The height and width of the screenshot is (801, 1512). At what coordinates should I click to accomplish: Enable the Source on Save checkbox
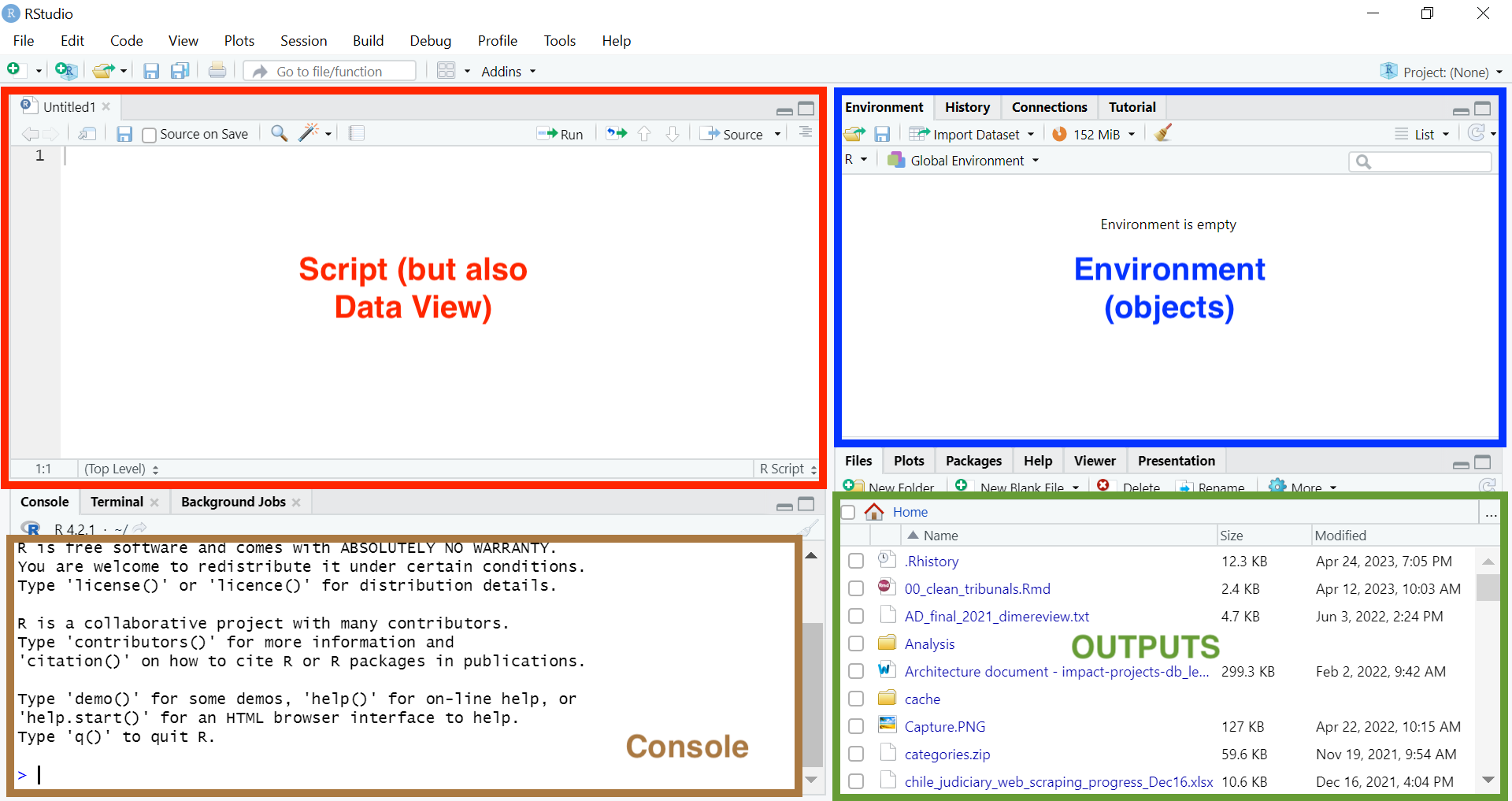click(x=150, y=135)
